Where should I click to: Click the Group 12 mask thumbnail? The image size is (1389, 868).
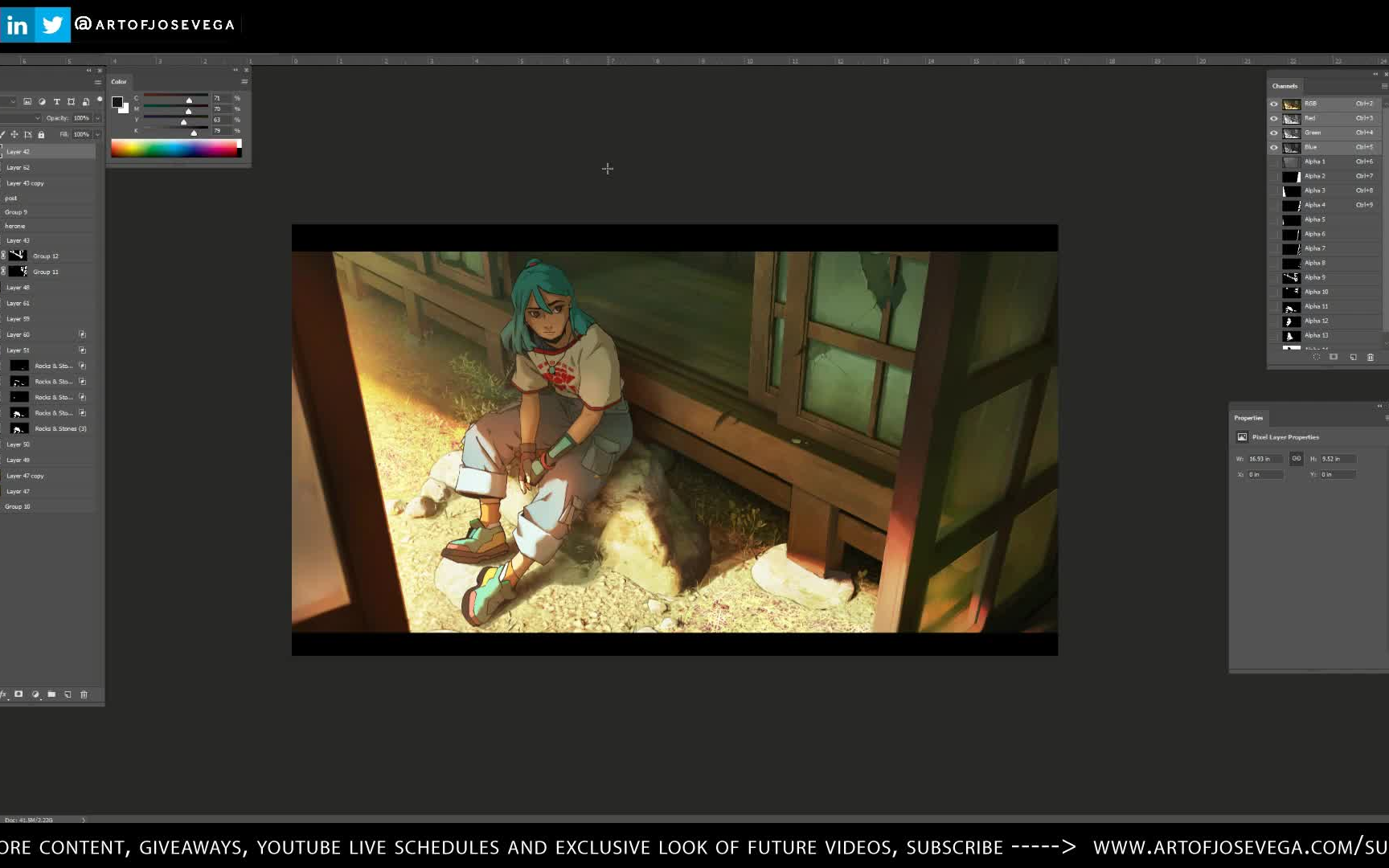coord(18,256)
